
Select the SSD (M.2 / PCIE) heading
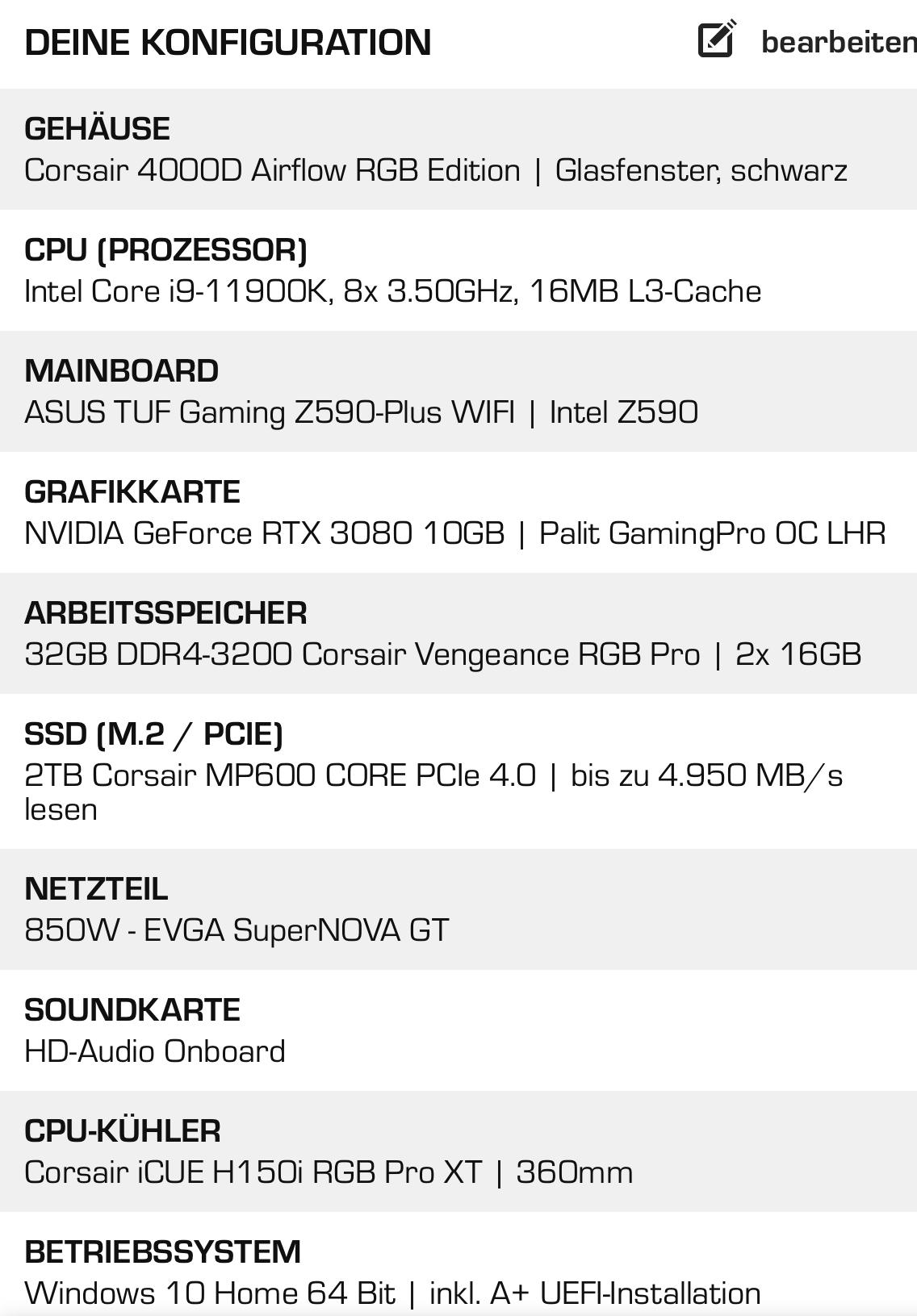[x=153, y=734]
